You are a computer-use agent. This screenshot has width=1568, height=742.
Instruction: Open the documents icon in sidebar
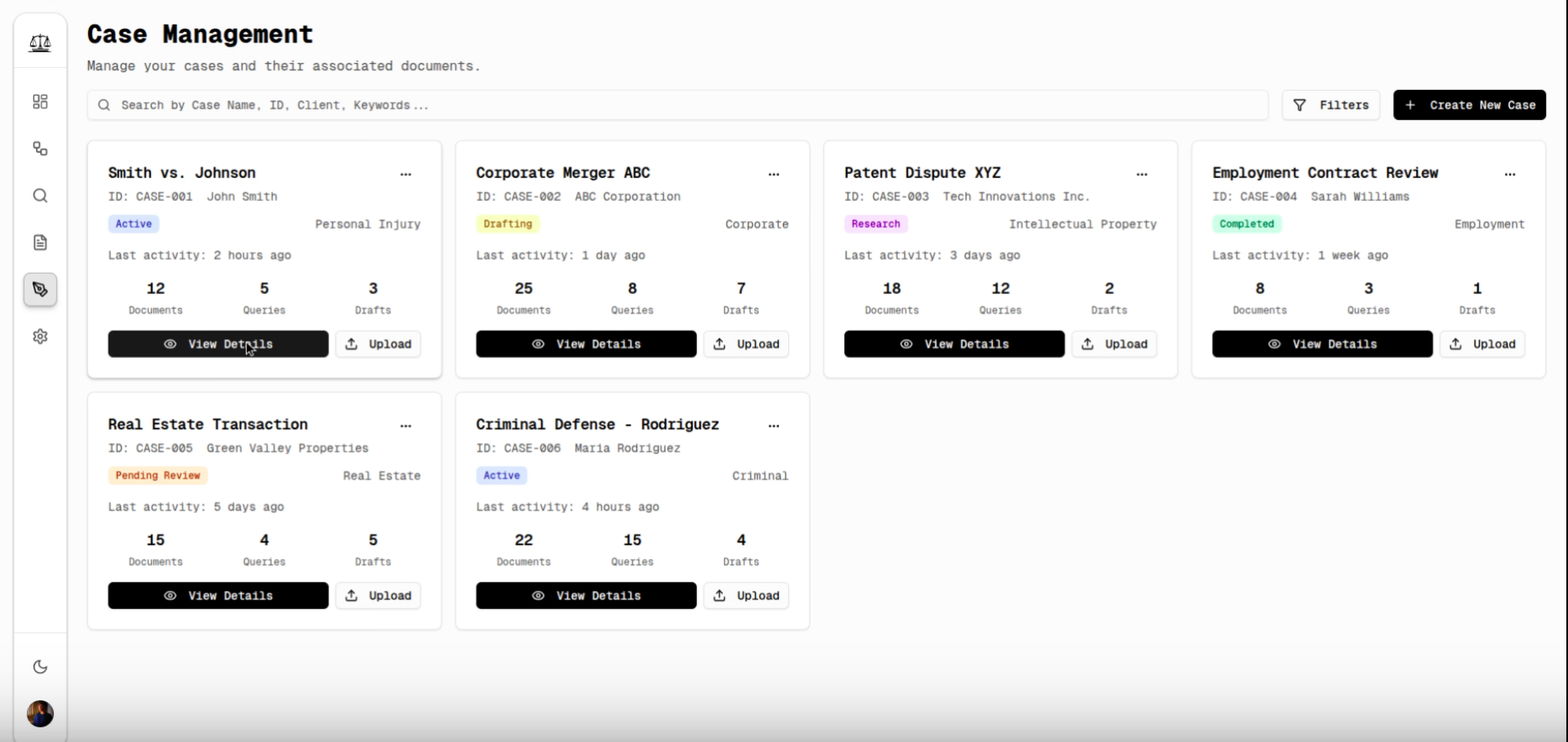click(40, 243)
